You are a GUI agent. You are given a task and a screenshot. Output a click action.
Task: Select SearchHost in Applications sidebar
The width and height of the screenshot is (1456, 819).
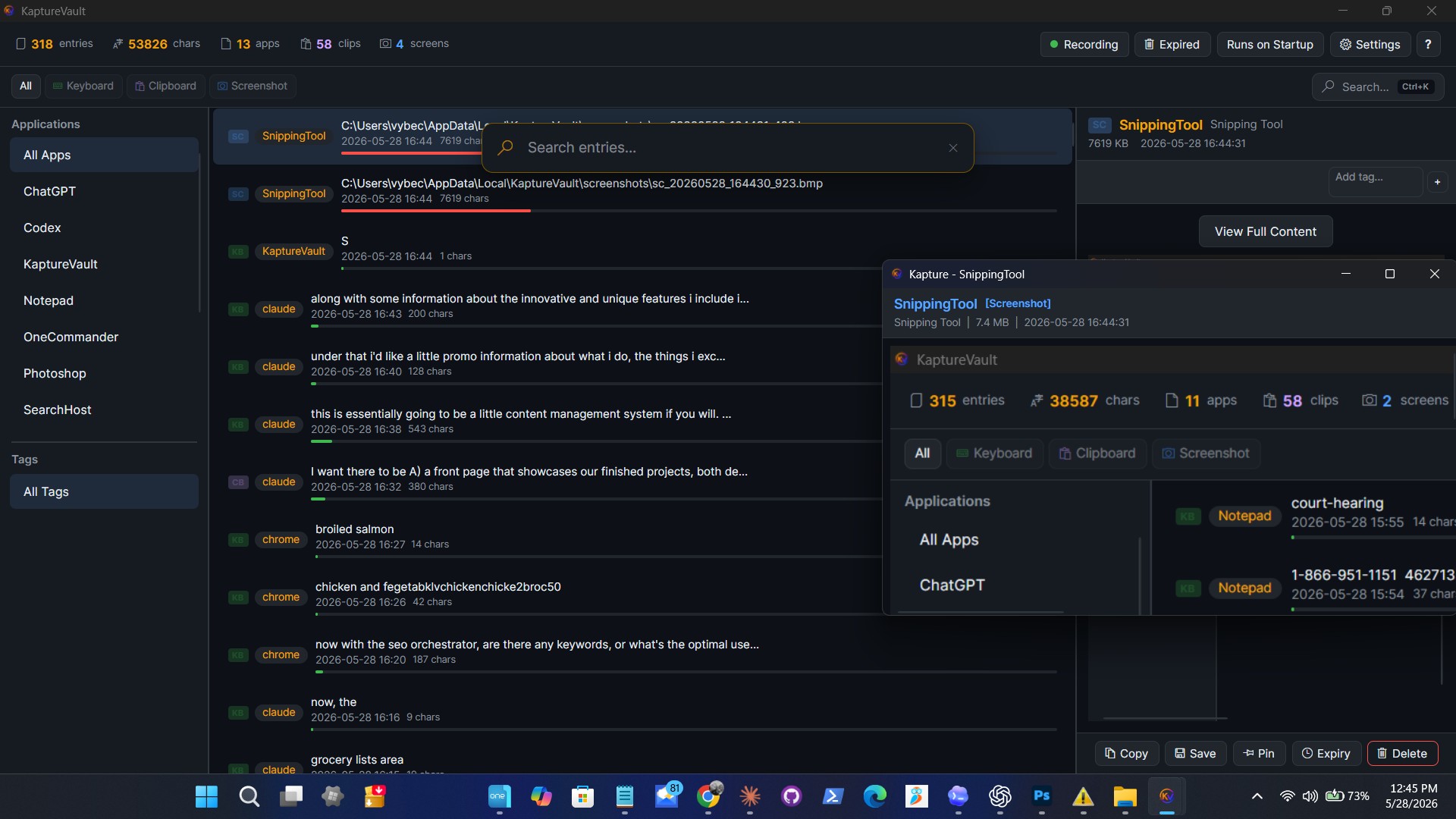tap(104, 409)
